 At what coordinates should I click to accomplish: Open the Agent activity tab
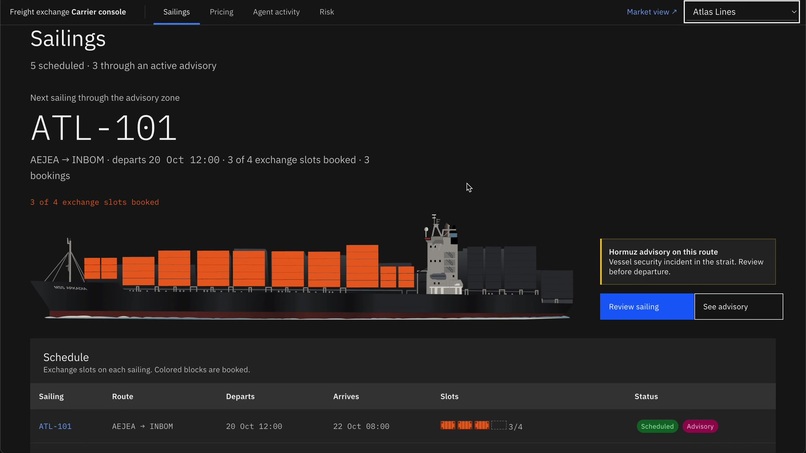pyautogui.click(x=276, y=12)
